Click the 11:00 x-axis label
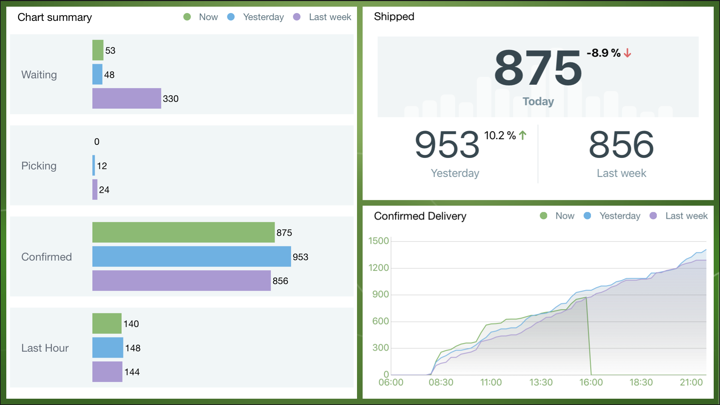 (491, 382)
